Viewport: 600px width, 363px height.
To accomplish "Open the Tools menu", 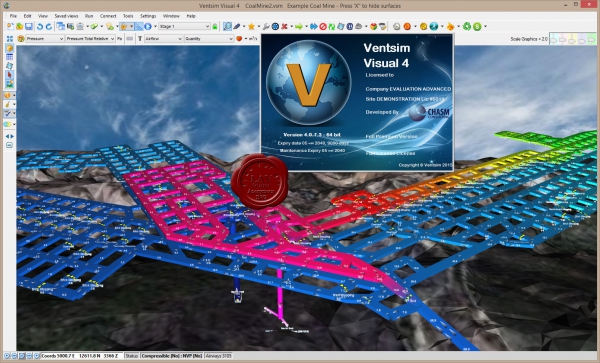I will [128, 16].
